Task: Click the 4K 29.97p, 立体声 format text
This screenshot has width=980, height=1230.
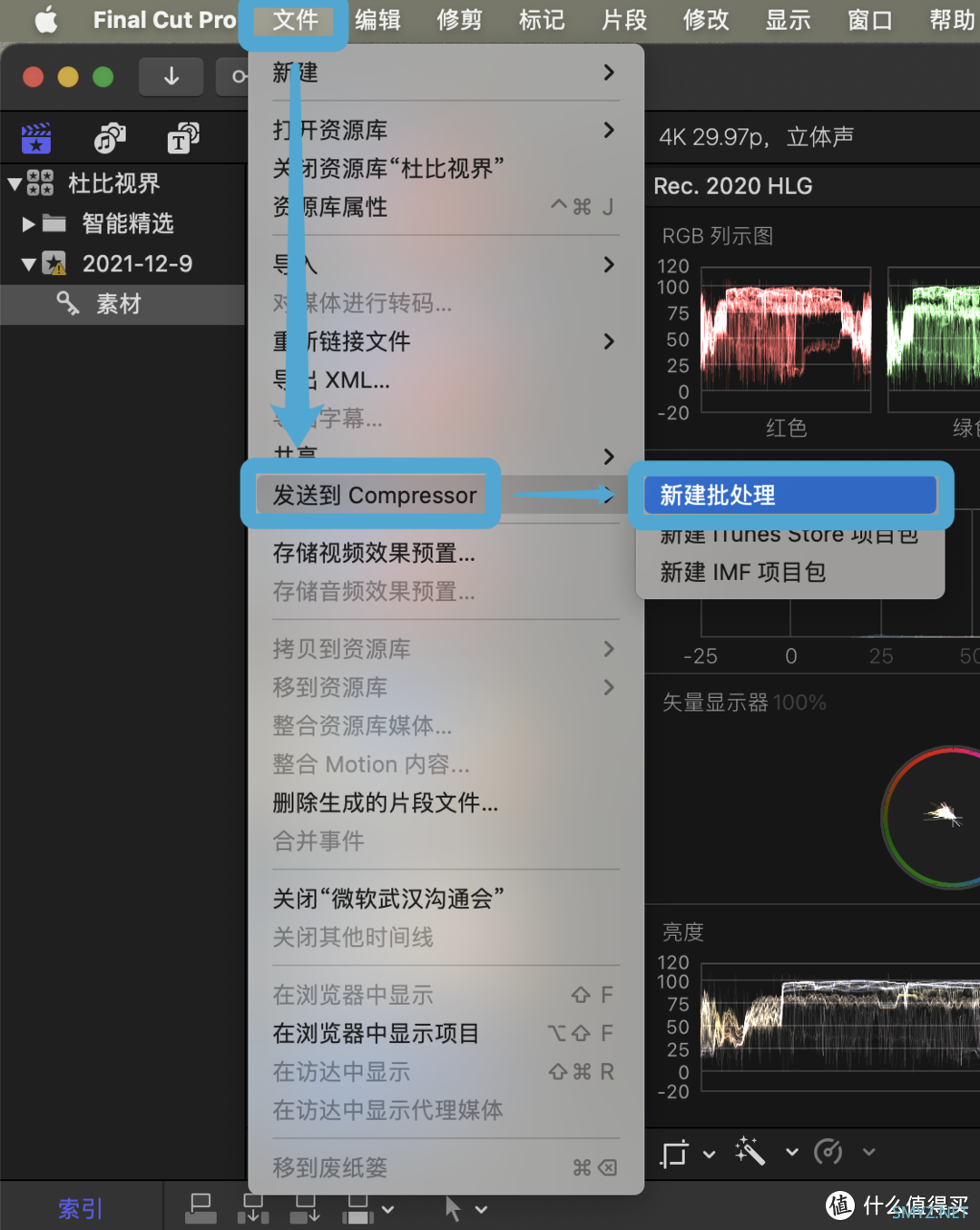Action: point(757,137)
